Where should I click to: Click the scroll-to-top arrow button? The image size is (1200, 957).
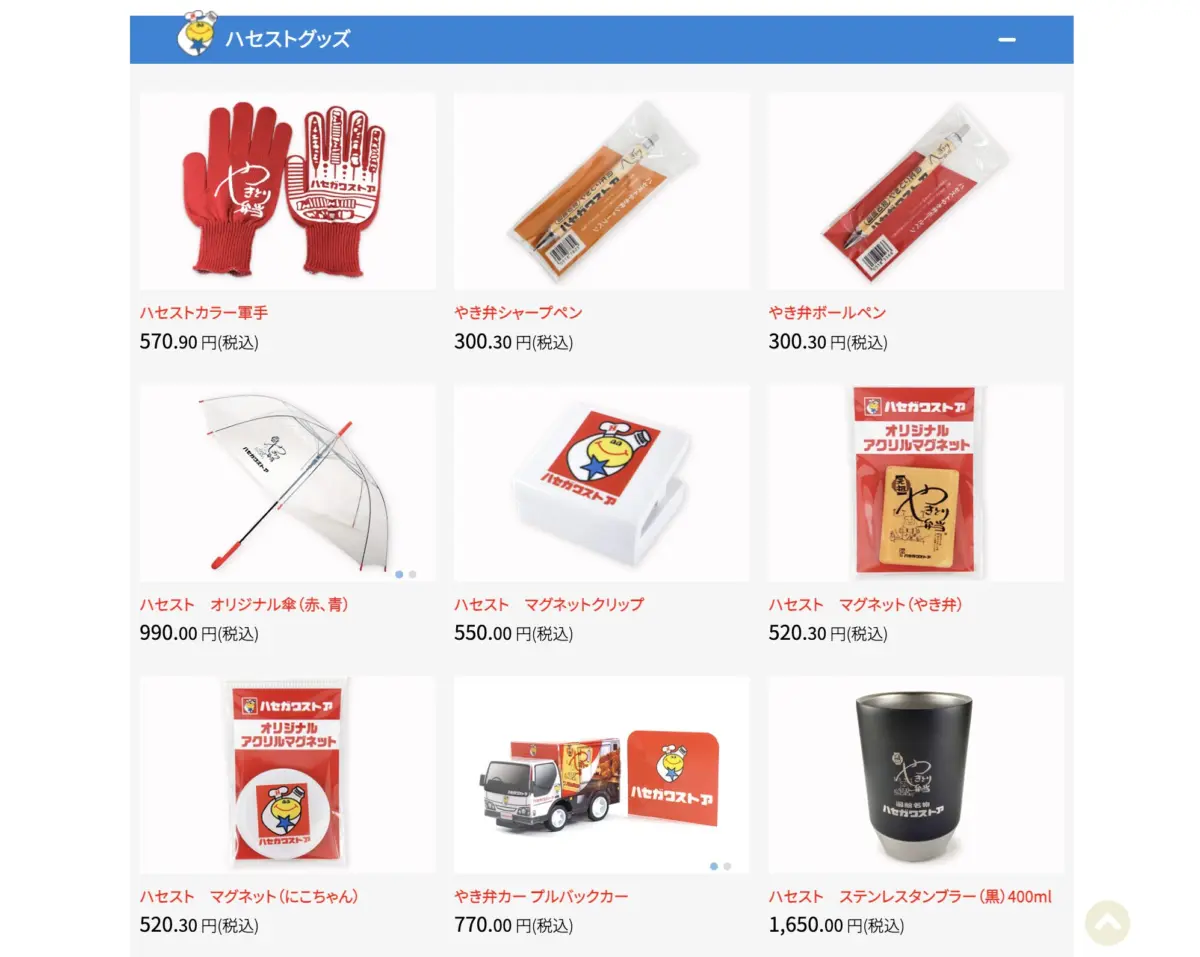tap(1107, 923)
